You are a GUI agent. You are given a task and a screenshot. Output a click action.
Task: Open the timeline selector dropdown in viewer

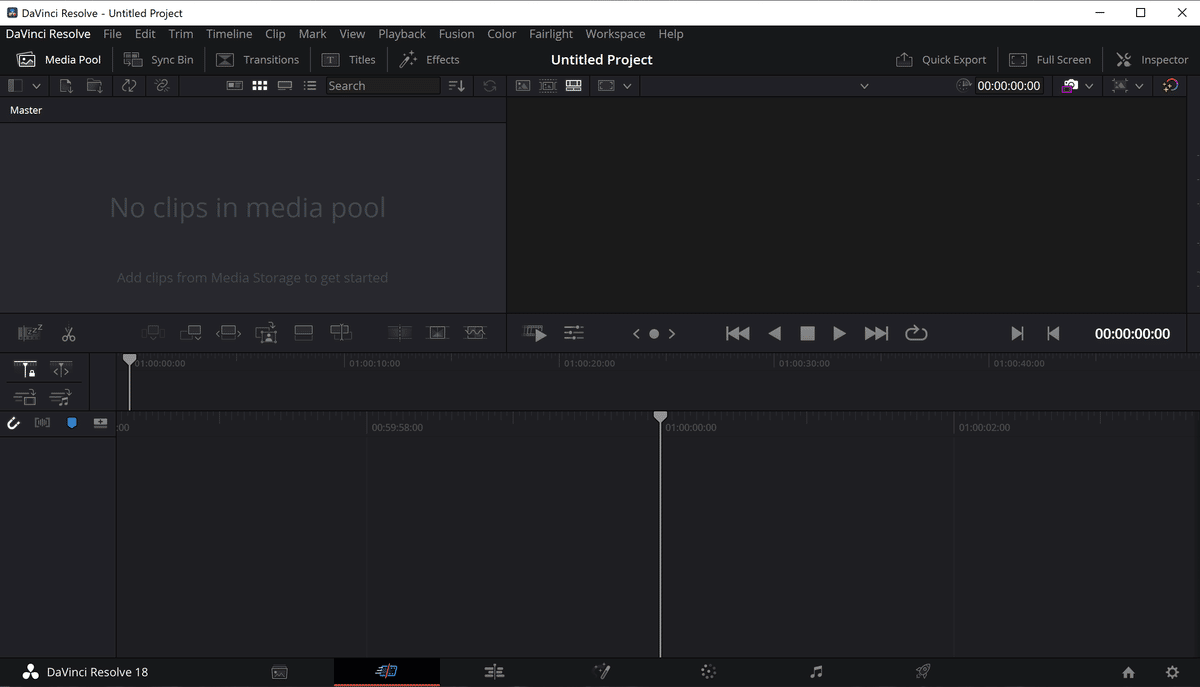[x=865, y=86]
